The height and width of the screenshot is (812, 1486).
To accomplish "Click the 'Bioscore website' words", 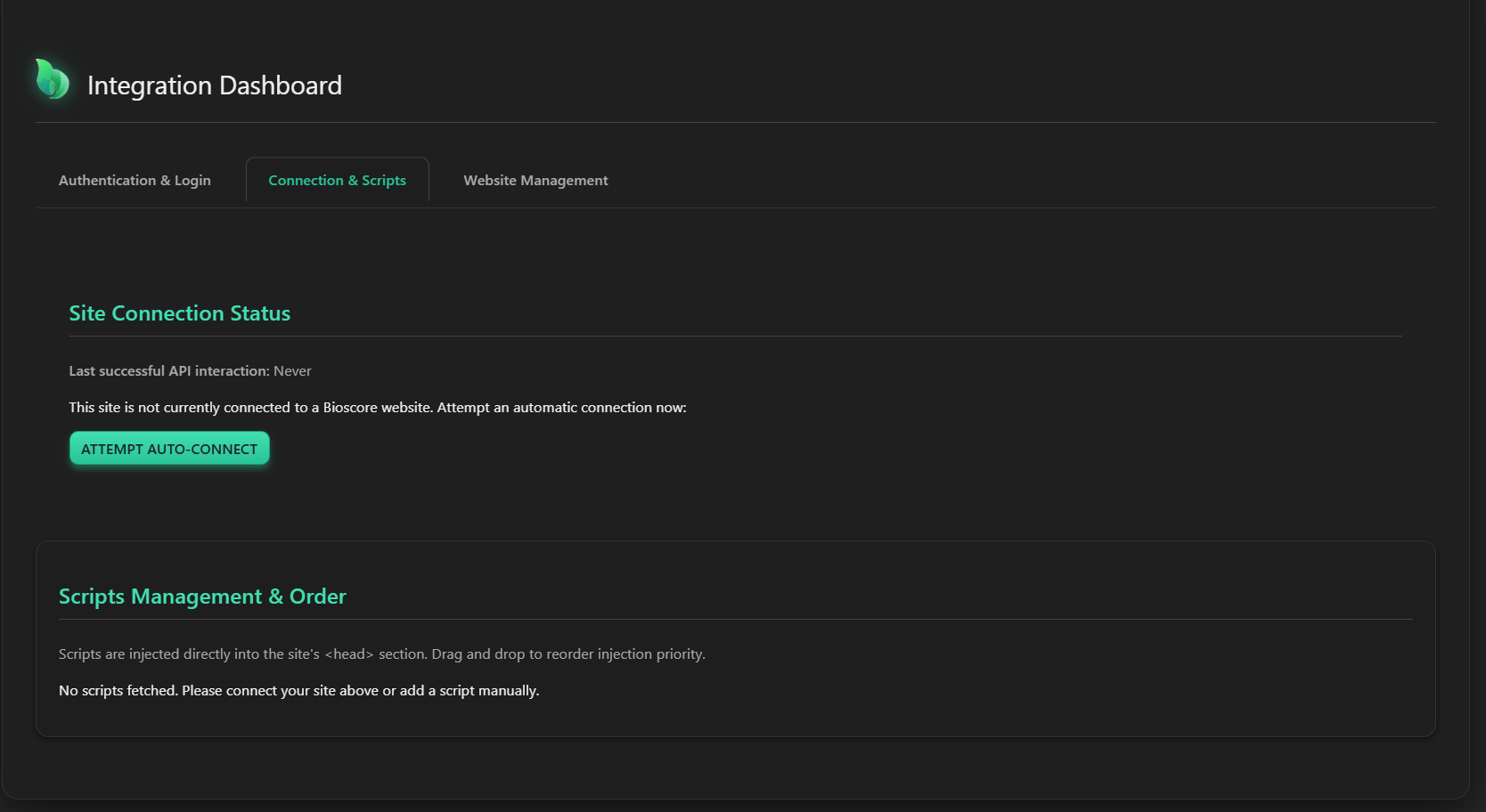I will click(x=377, y=408).
